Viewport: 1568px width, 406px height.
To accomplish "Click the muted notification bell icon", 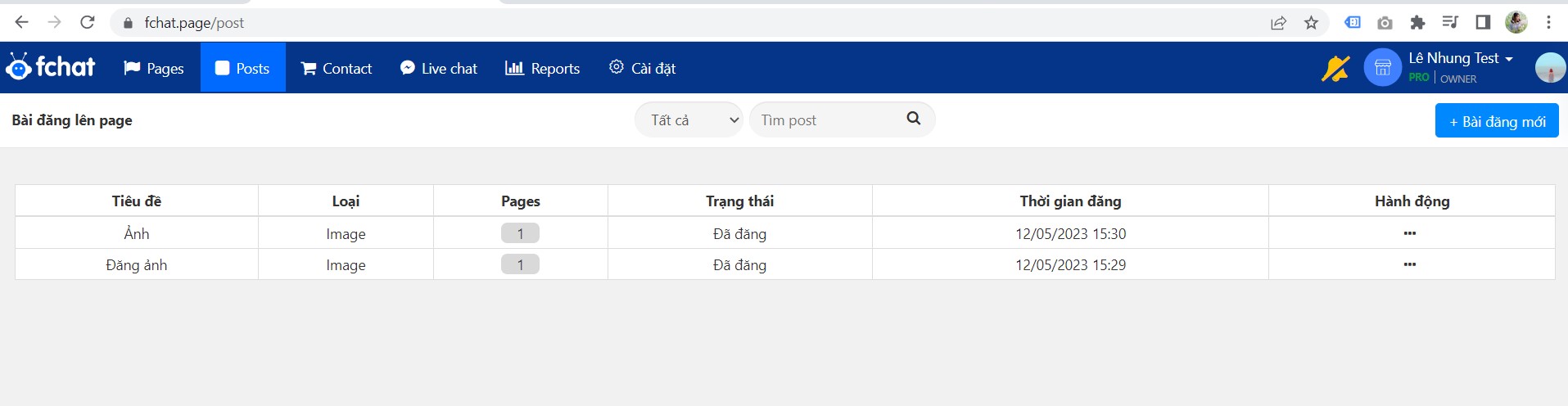I will [x=1335, y=69].
